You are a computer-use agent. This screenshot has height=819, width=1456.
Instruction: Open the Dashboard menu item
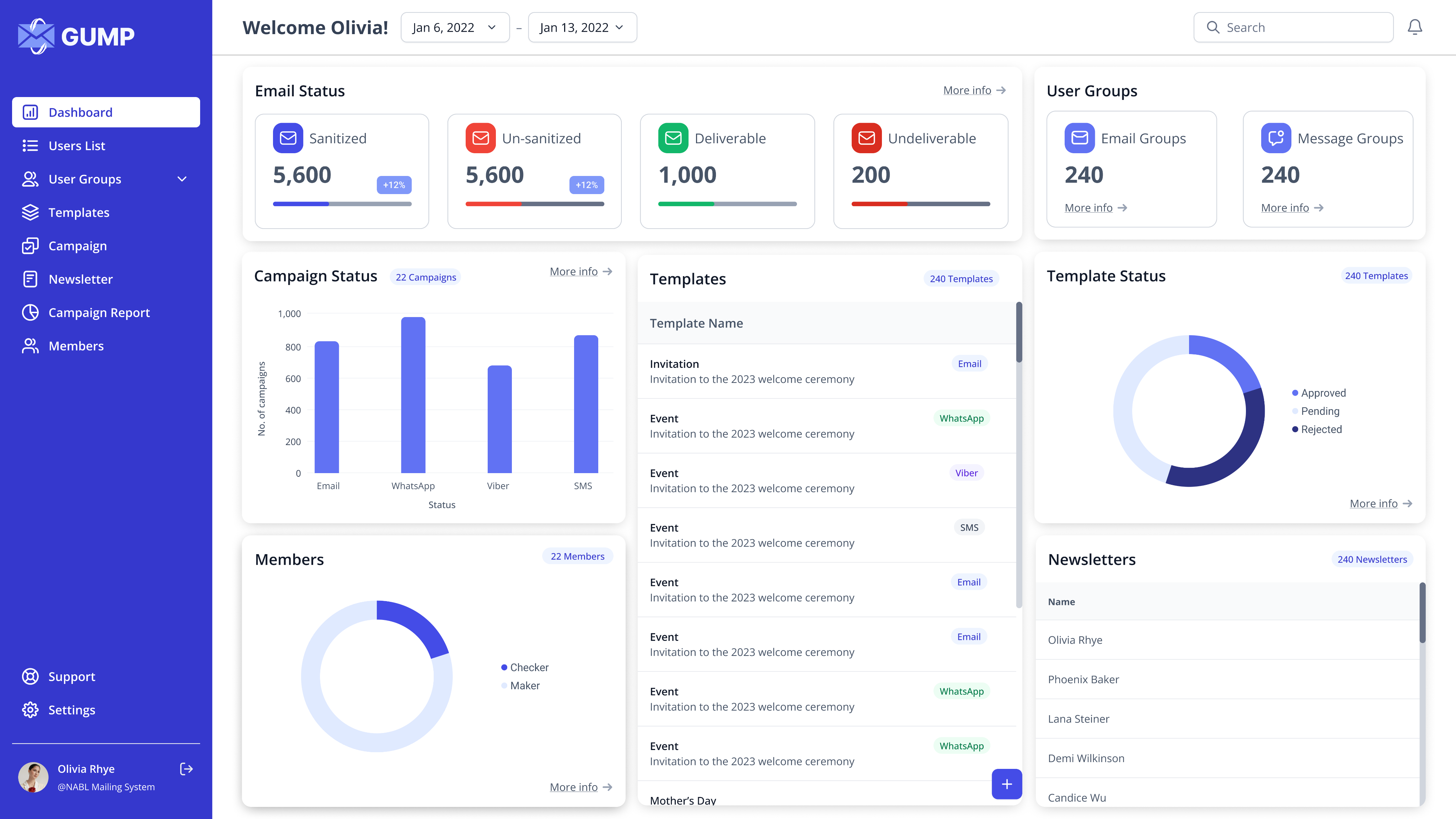pyautogui.click(x=106, y=112)
